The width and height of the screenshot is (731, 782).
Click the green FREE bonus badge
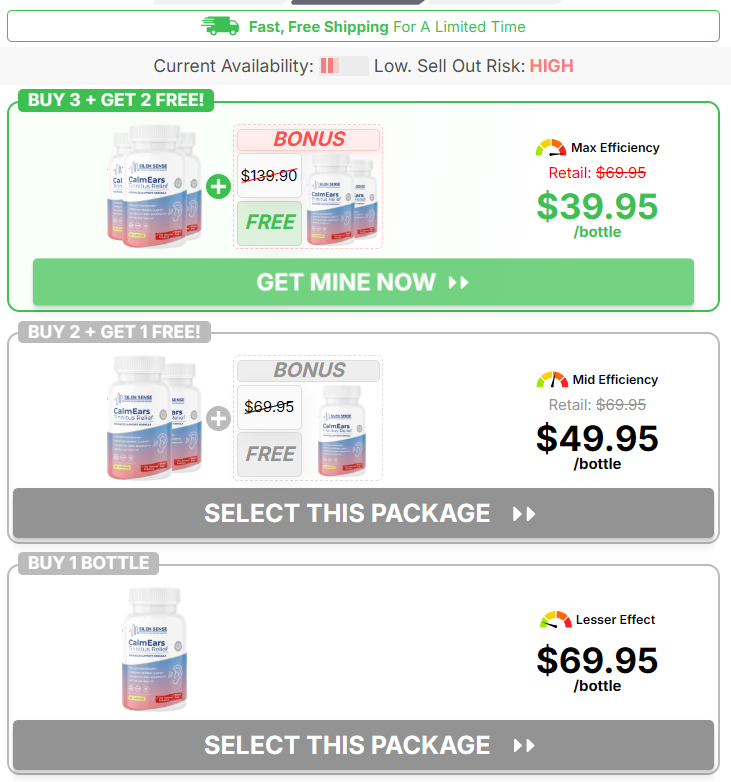[x=269, y=223]
